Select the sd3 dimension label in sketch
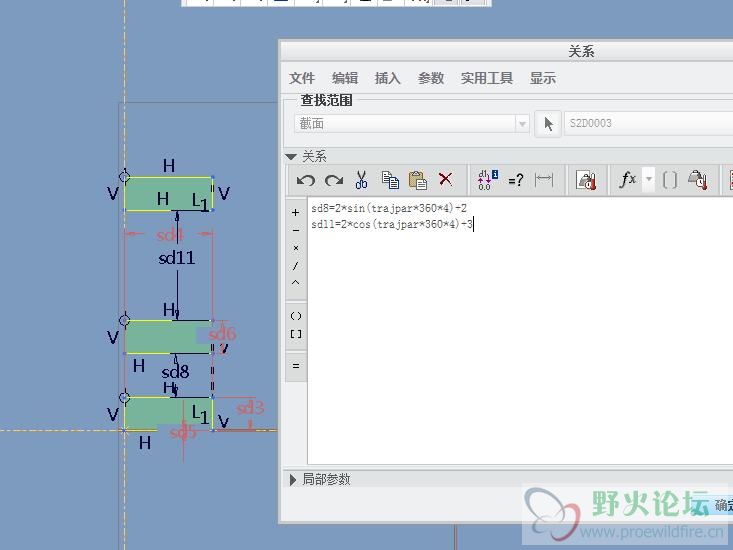The width and height of the screenshot is (733, 550). (x=250, y=407)
